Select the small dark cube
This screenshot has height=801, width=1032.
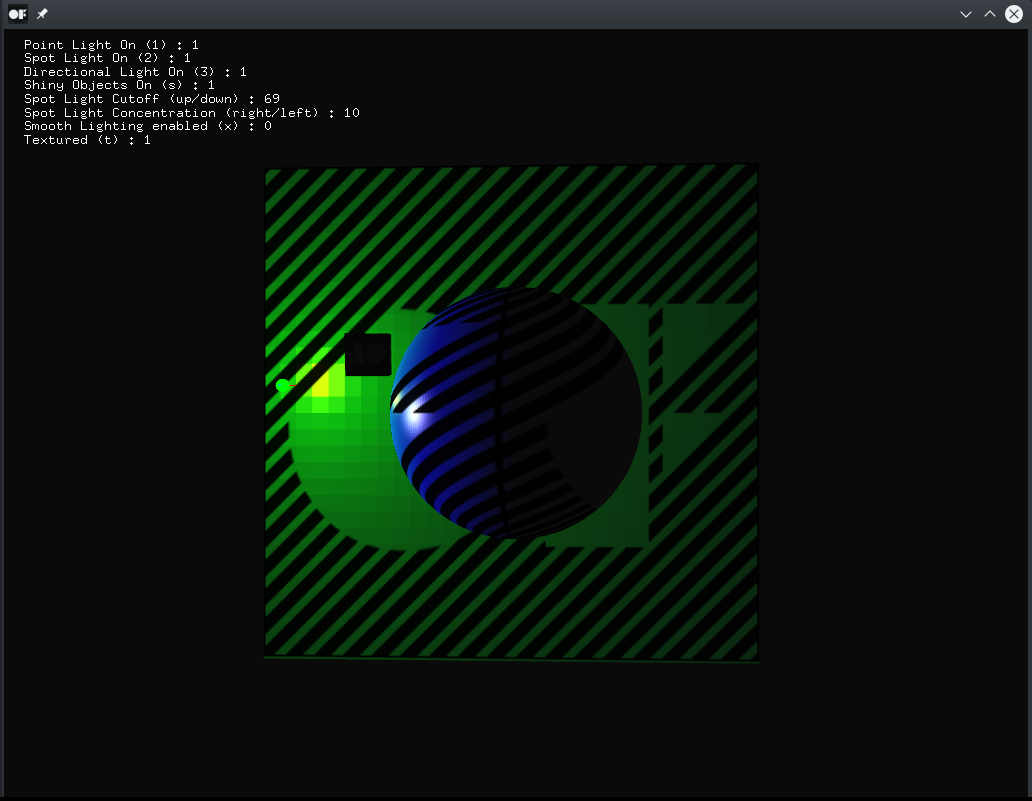369,355
